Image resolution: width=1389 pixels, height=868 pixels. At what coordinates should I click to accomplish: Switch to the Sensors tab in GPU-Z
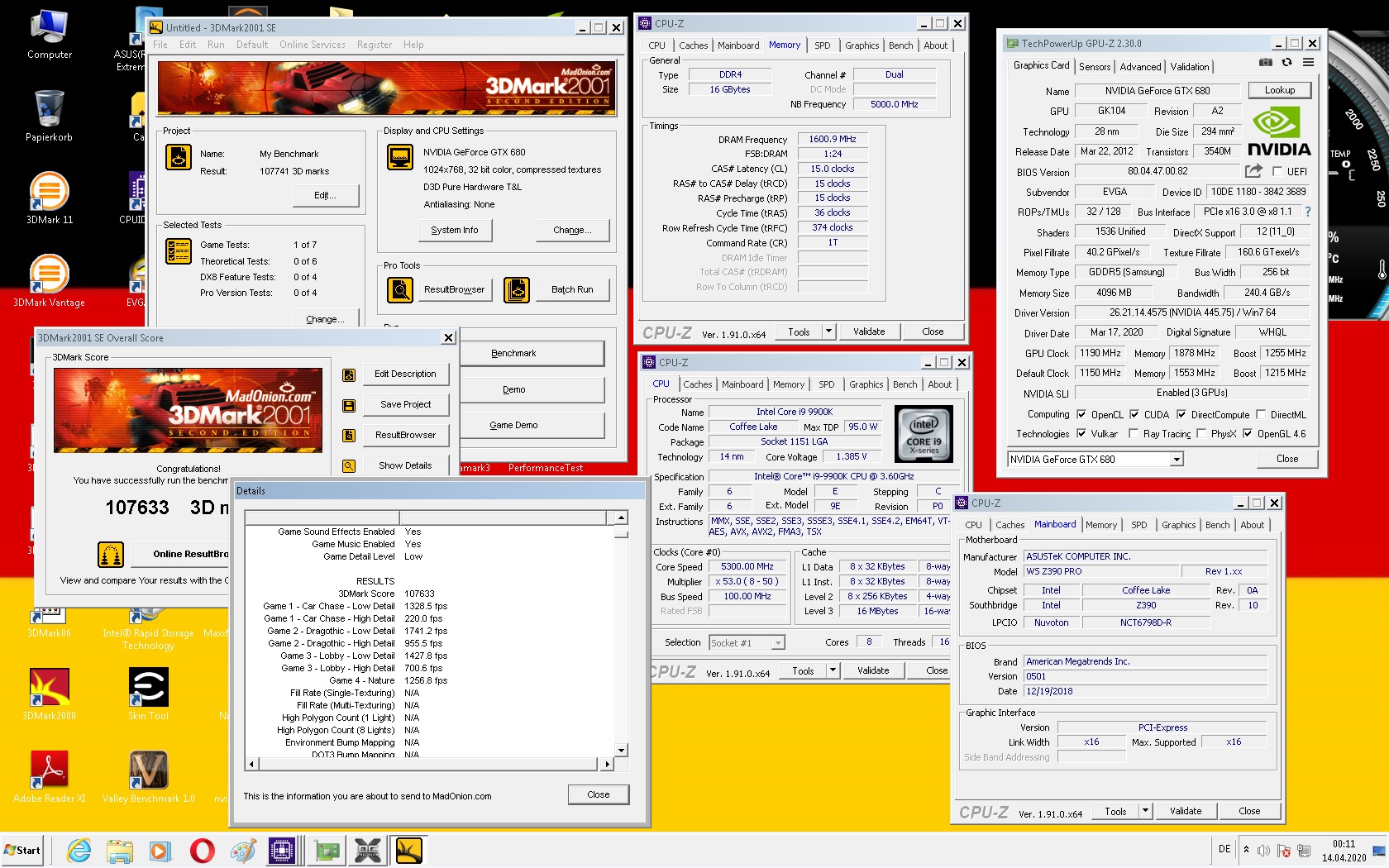point(1095,67)
